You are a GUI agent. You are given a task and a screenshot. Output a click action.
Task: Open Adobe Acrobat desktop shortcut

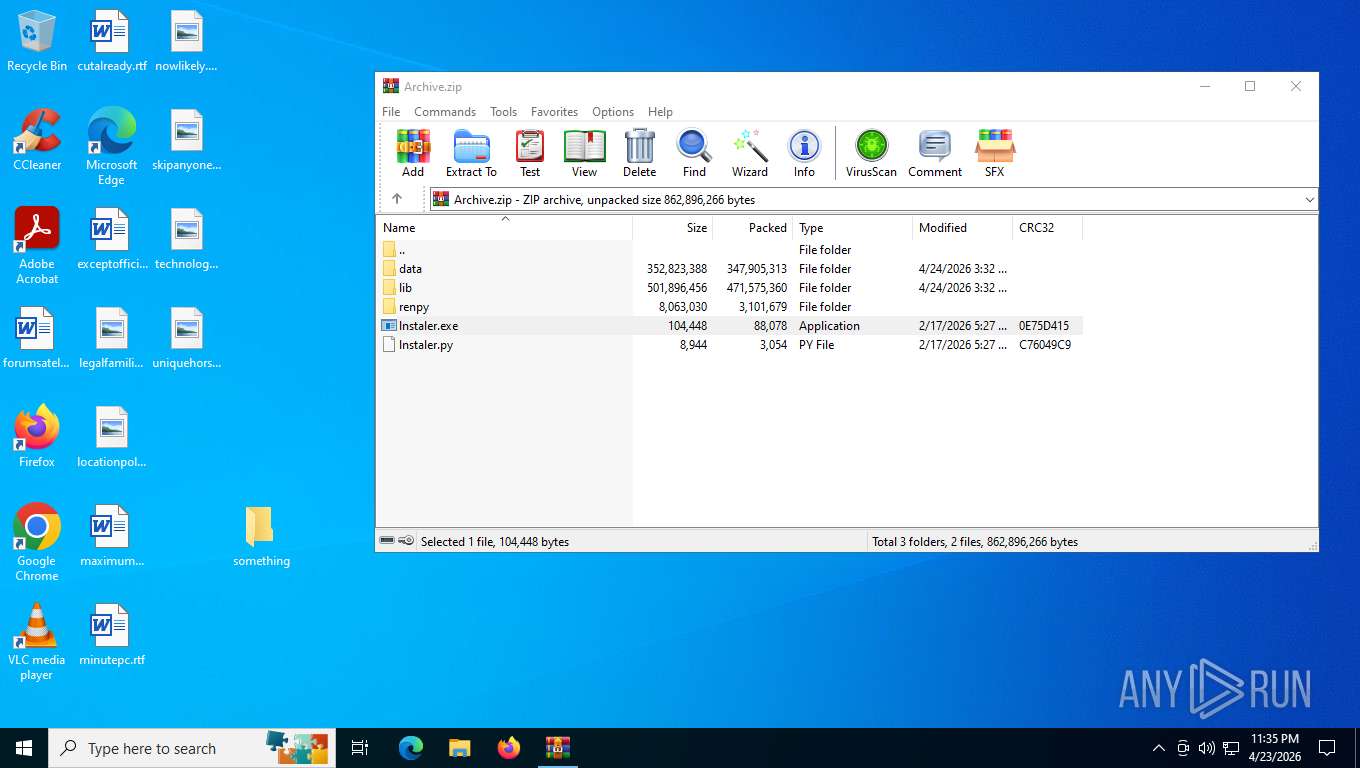[x=37, y=246]
